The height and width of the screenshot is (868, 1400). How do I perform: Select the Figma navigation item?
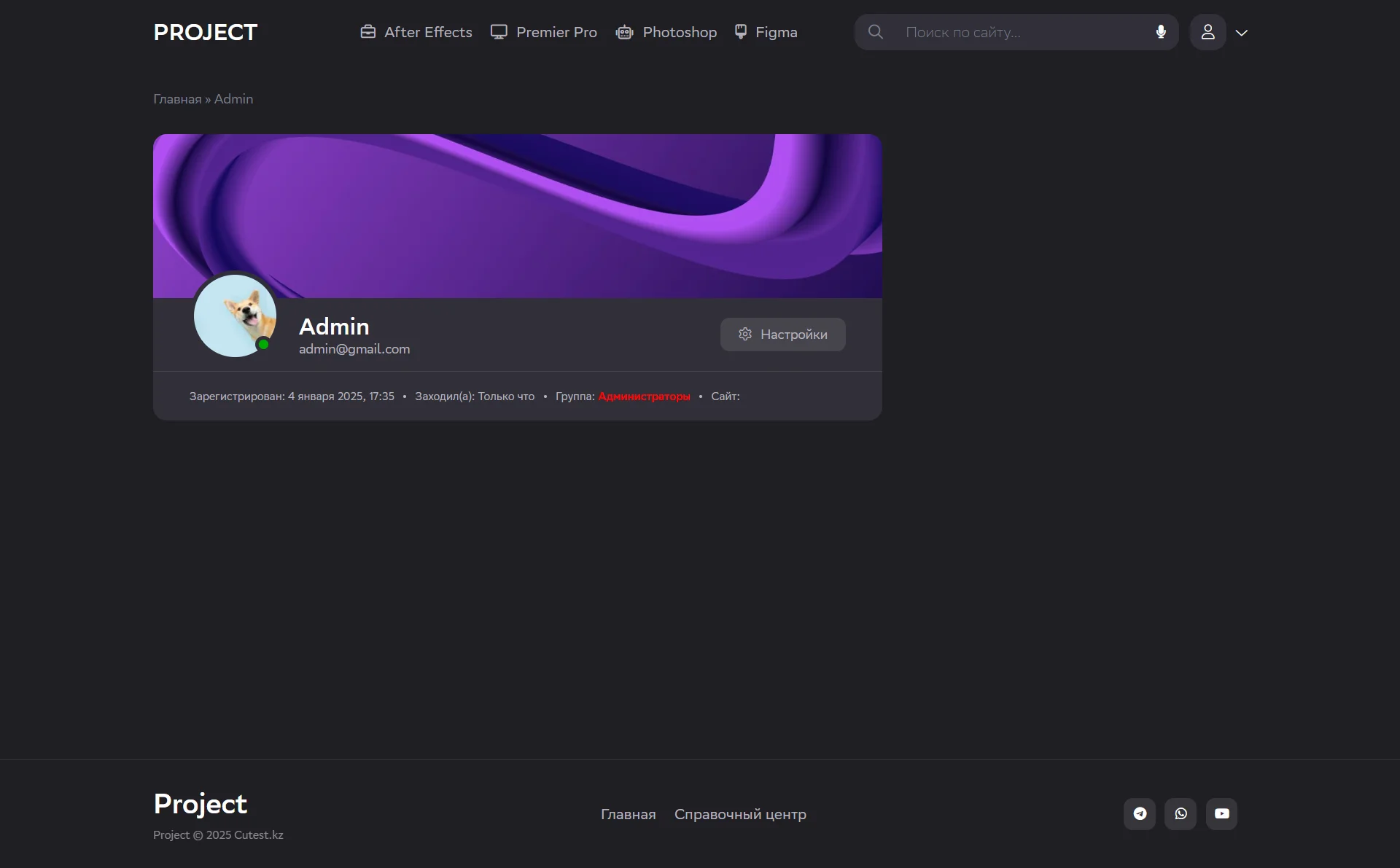click(x=776, y=32)
